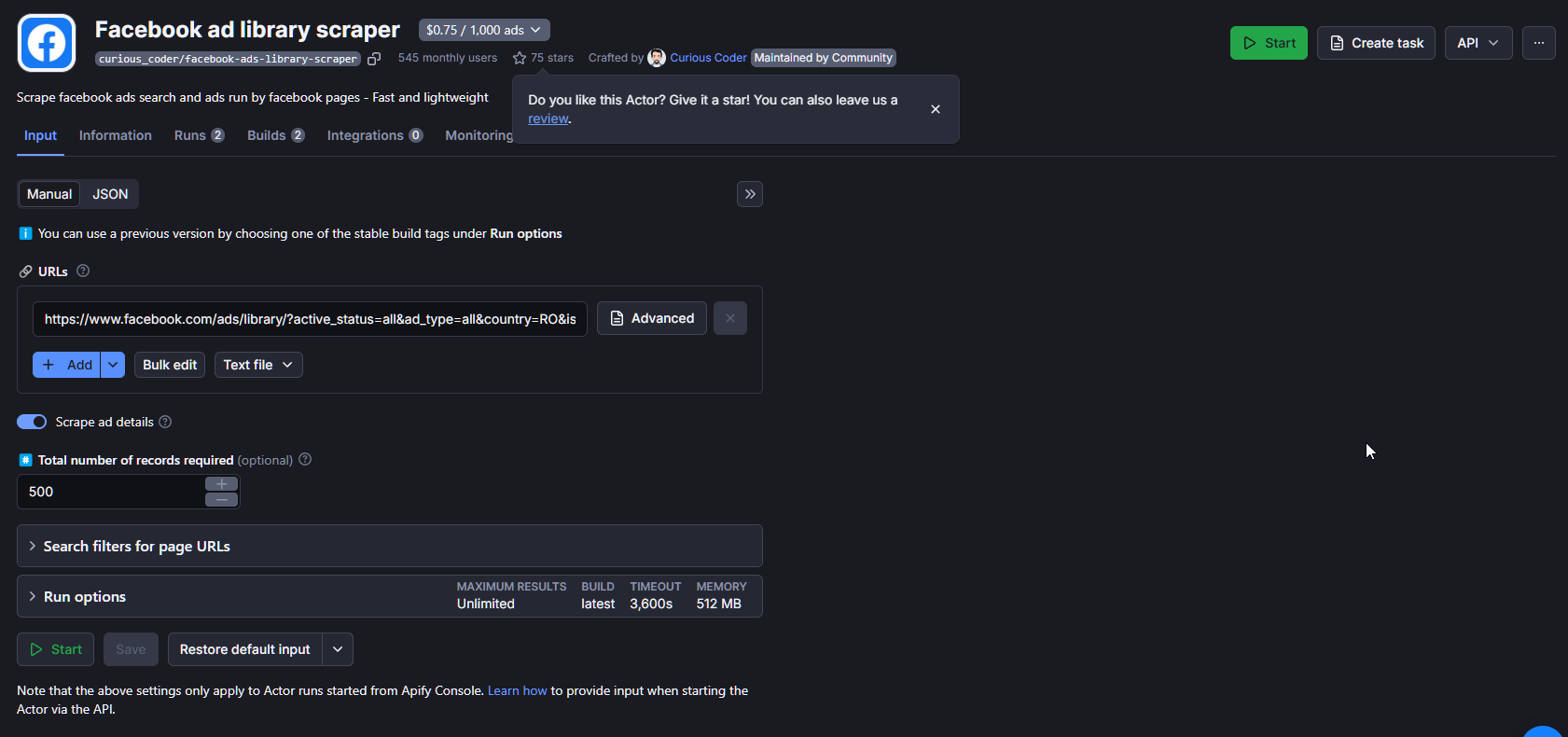The height and width of the screenshot is (737, 1568).
Task: Show help for Scrape ad details
Action: (165, 422)
